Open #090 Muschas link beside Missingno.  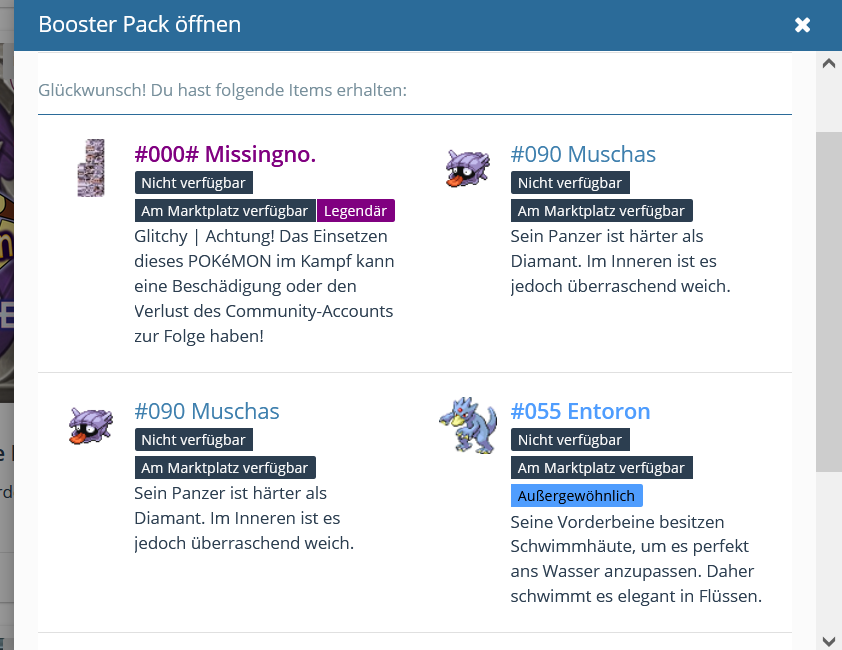pos(583,154)
